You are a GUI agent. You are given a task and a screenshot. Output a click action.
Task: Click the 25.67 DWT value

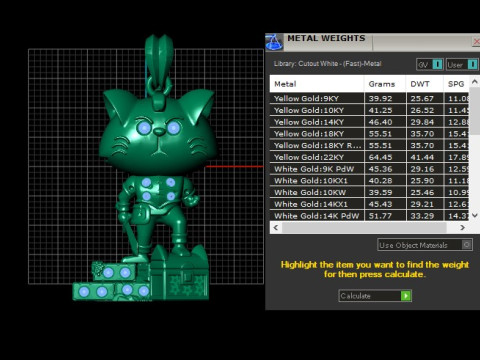[x=422, y=99]
